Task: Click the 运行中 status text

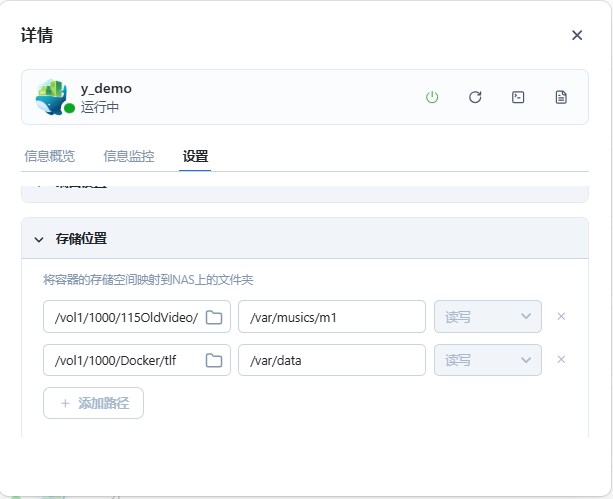Action: pos(100,107)
